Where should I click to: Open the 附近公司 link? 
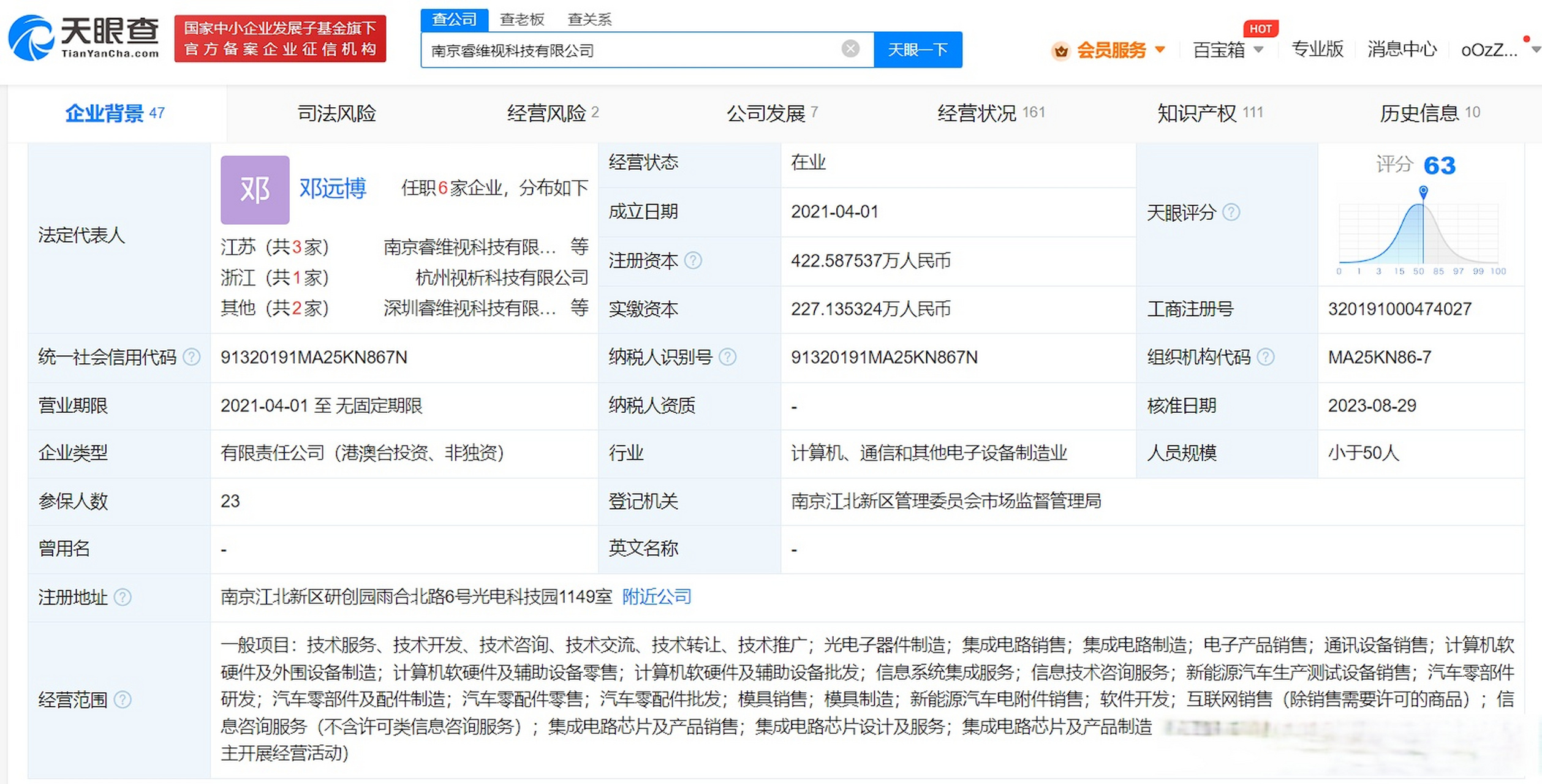coord(657,597)
